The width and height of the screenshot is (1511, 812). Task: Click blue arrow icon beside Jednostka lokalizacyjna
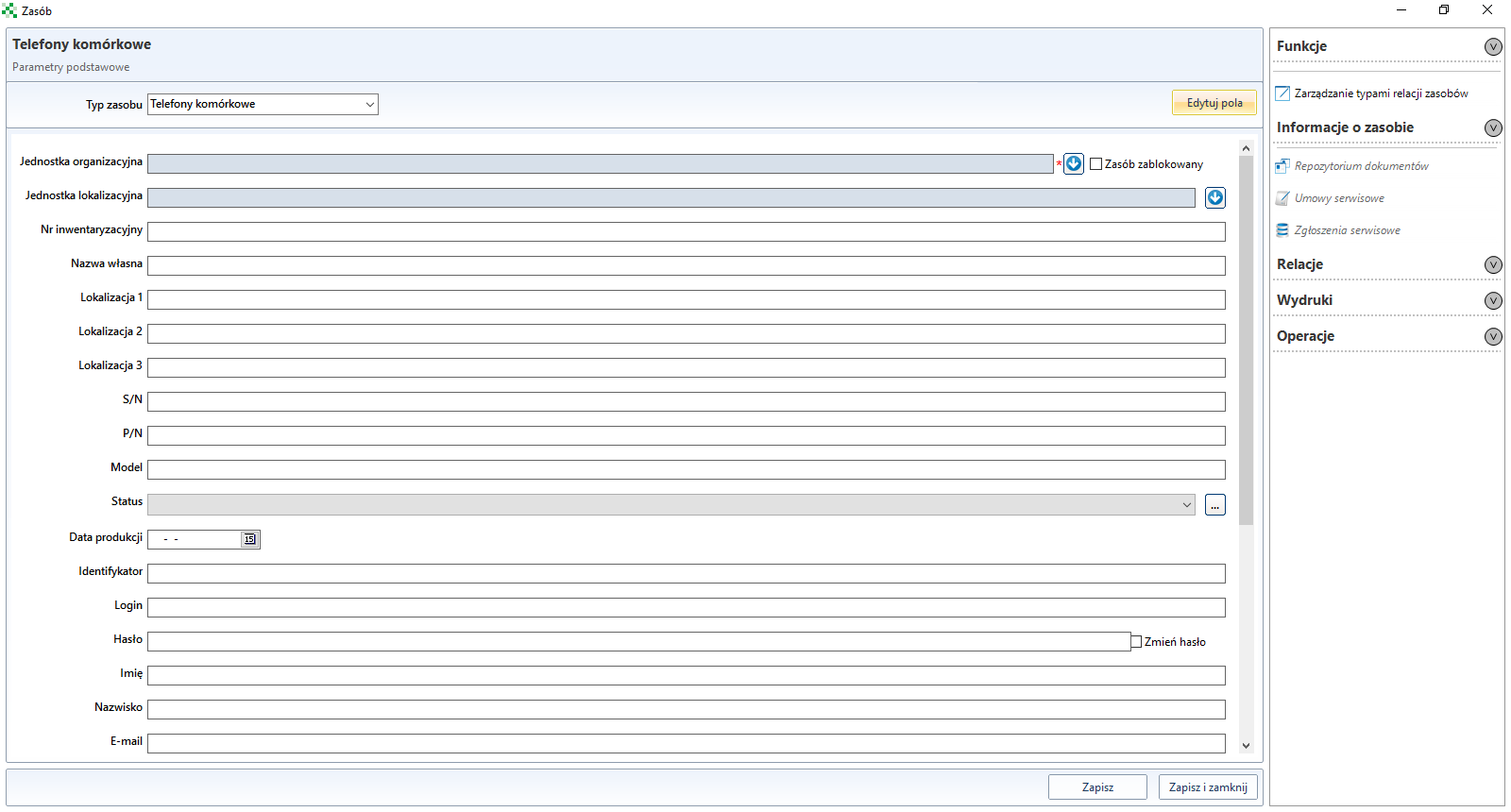point(1215,197)
